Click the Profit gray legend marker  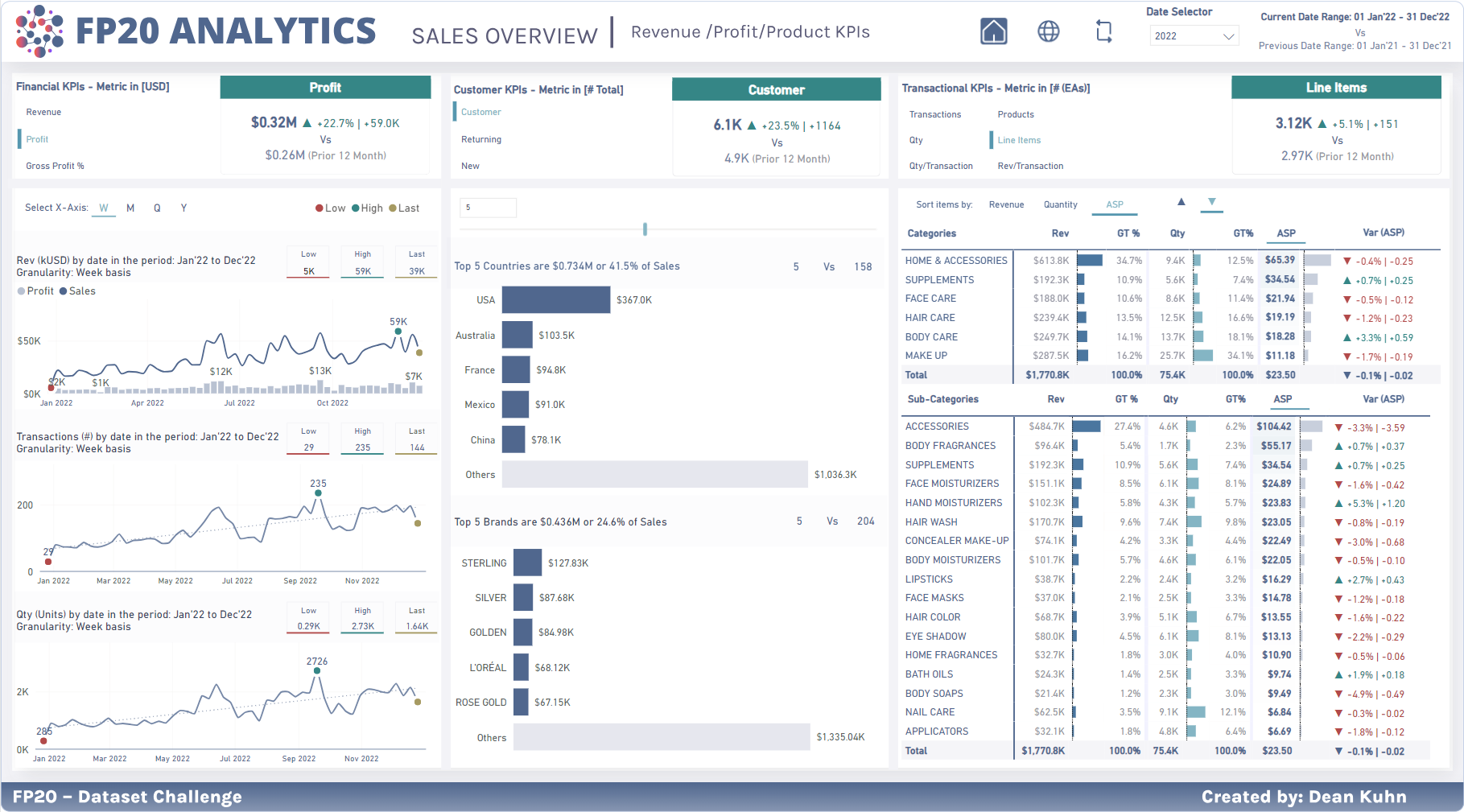coord(22,291)
